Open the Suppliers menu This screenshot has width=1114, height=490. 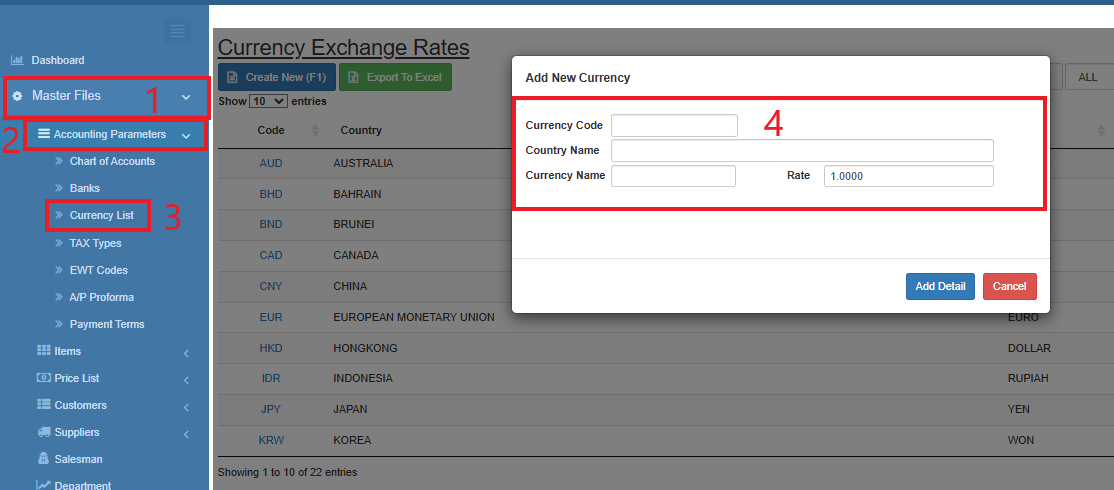(77, 432)
